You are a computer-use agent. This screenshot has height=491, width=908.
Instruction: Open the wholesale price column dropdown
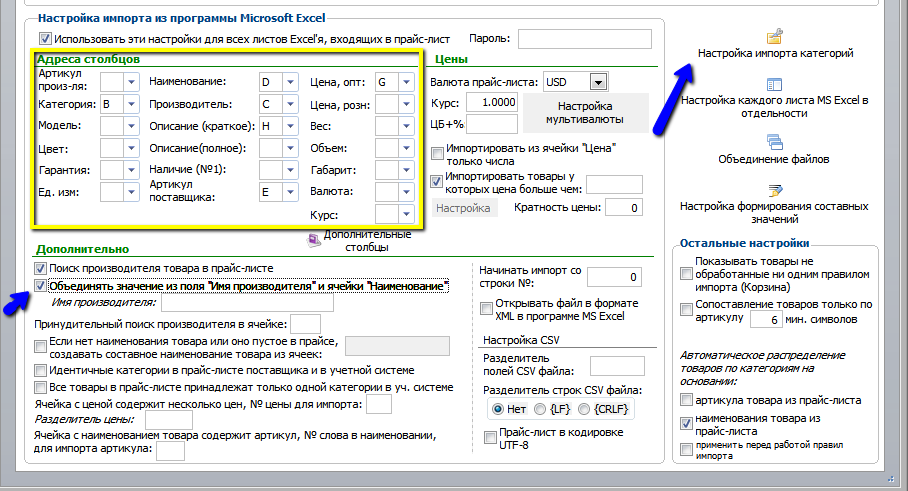(x=407, y=82)
